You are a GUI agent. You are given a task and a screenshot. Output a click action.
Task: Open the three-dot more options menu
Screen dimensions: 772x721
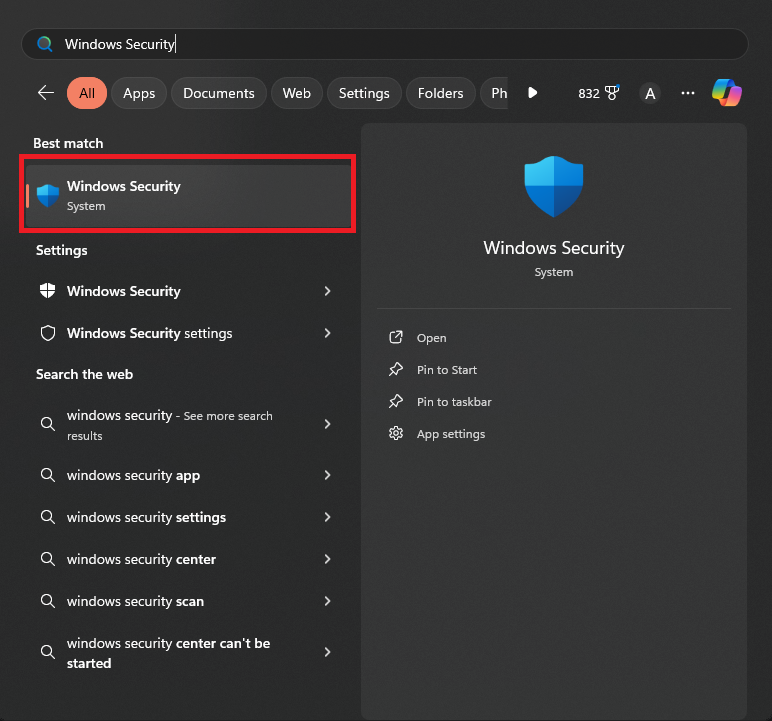tap(687, 93)
